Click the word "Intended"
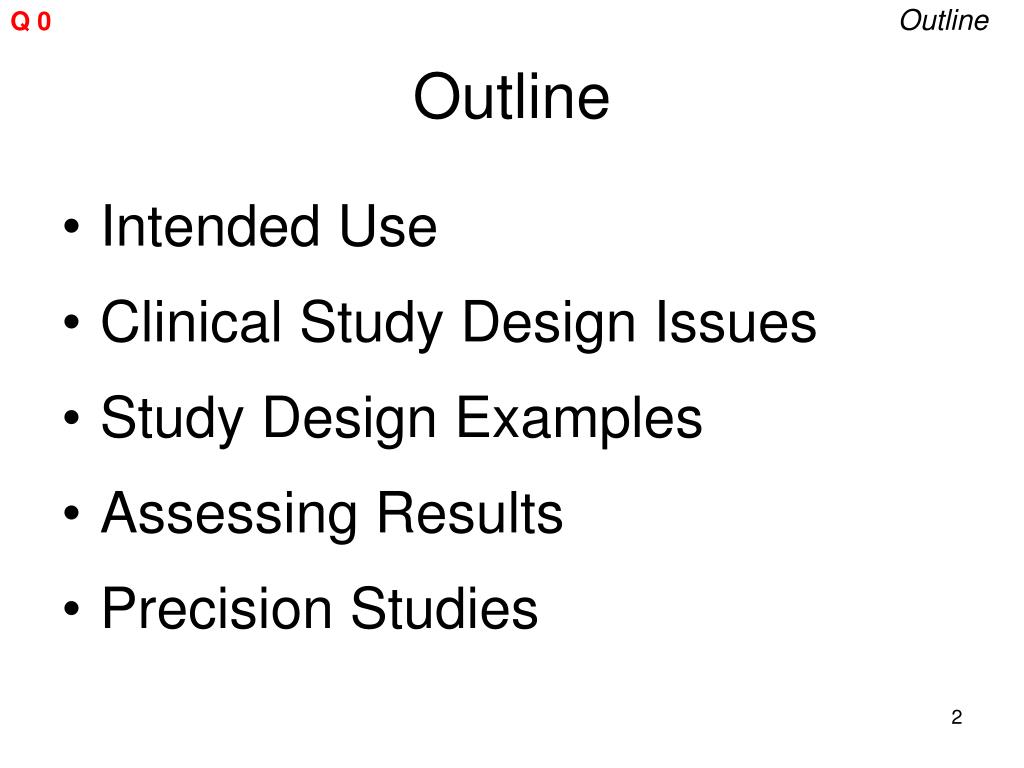The height and width of the screenshot is (768, 1024). coord(211,226)
